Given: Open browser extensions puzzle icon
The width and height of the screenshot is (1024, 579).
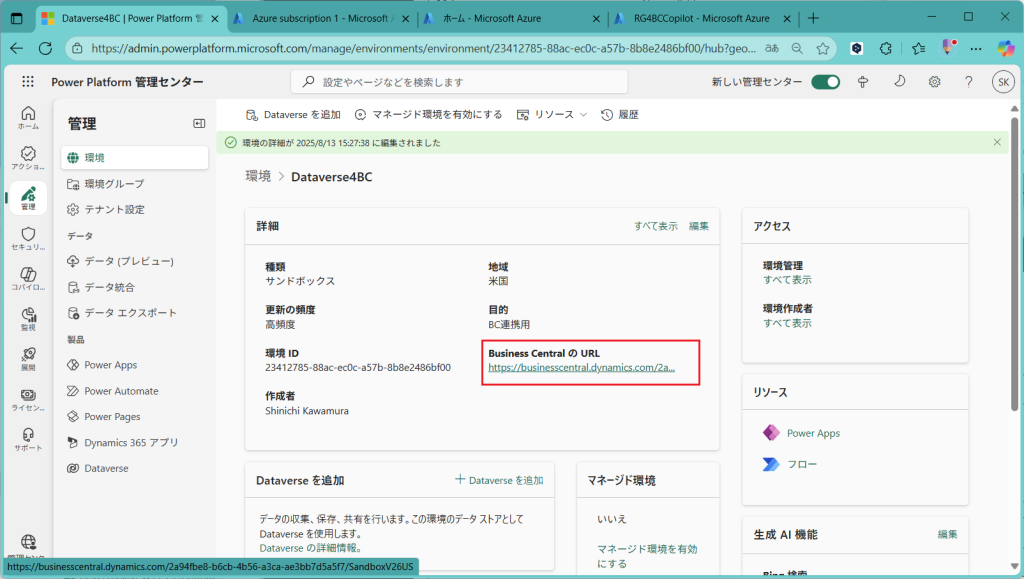Looking at the screenshot, I should coord(886,48).
